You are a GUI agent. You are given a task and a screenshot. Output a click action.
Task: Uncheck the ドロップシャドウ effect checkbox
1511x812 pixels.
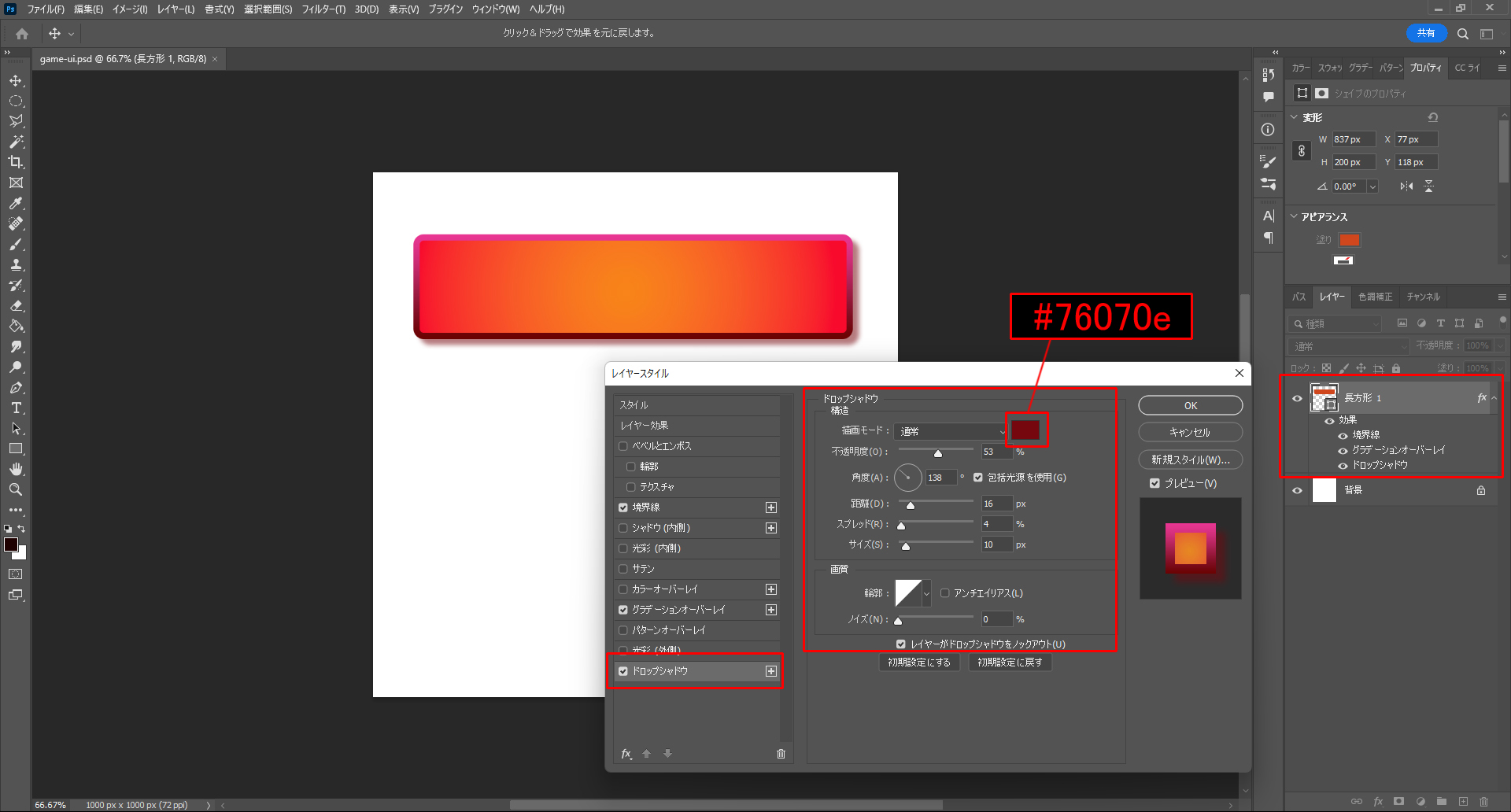point(623,671)
